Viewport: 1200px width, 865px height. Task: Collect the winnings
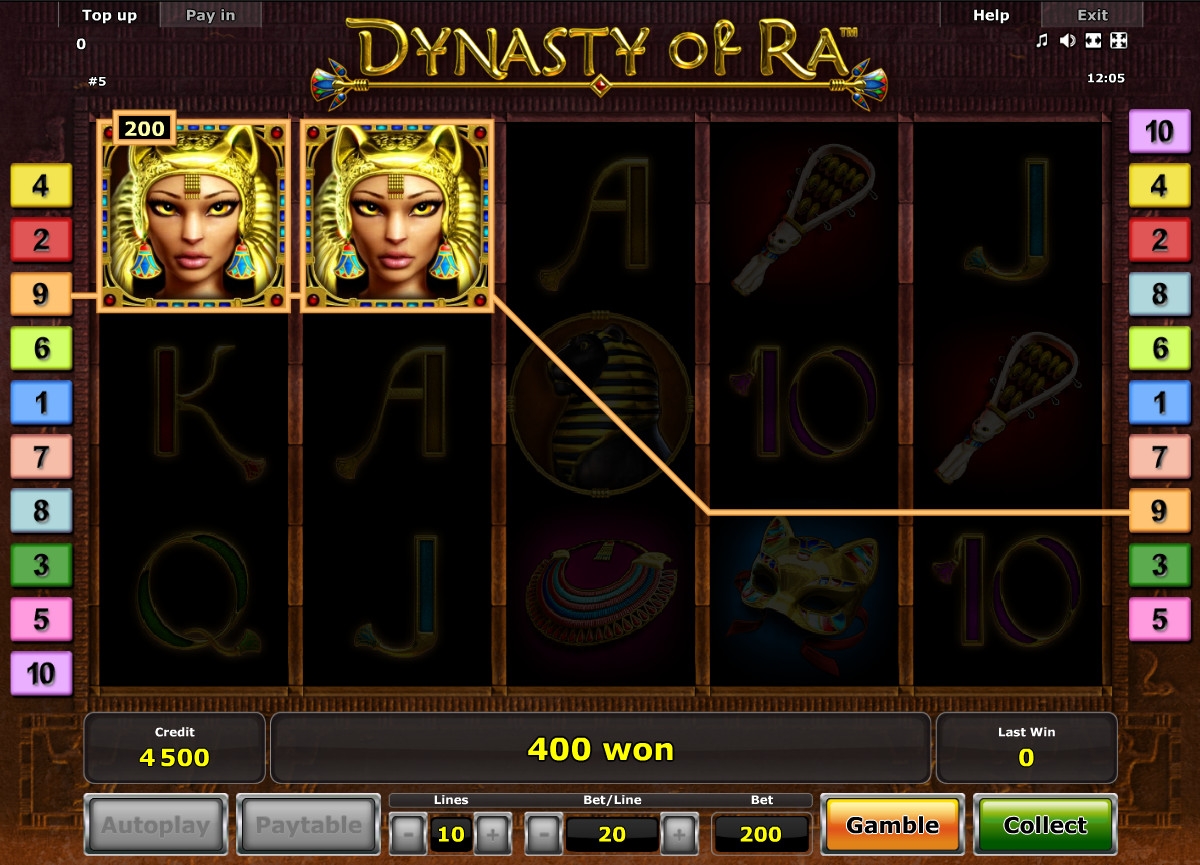(1045, 826)
